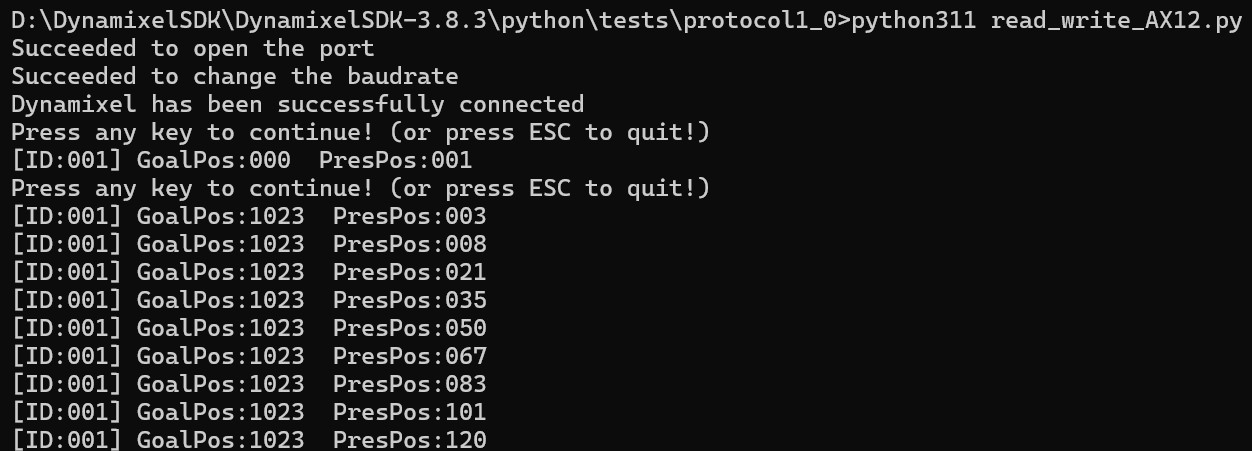Click the PresPos:050 reading
Viewport: 1252px width, 451px height.
410,328
